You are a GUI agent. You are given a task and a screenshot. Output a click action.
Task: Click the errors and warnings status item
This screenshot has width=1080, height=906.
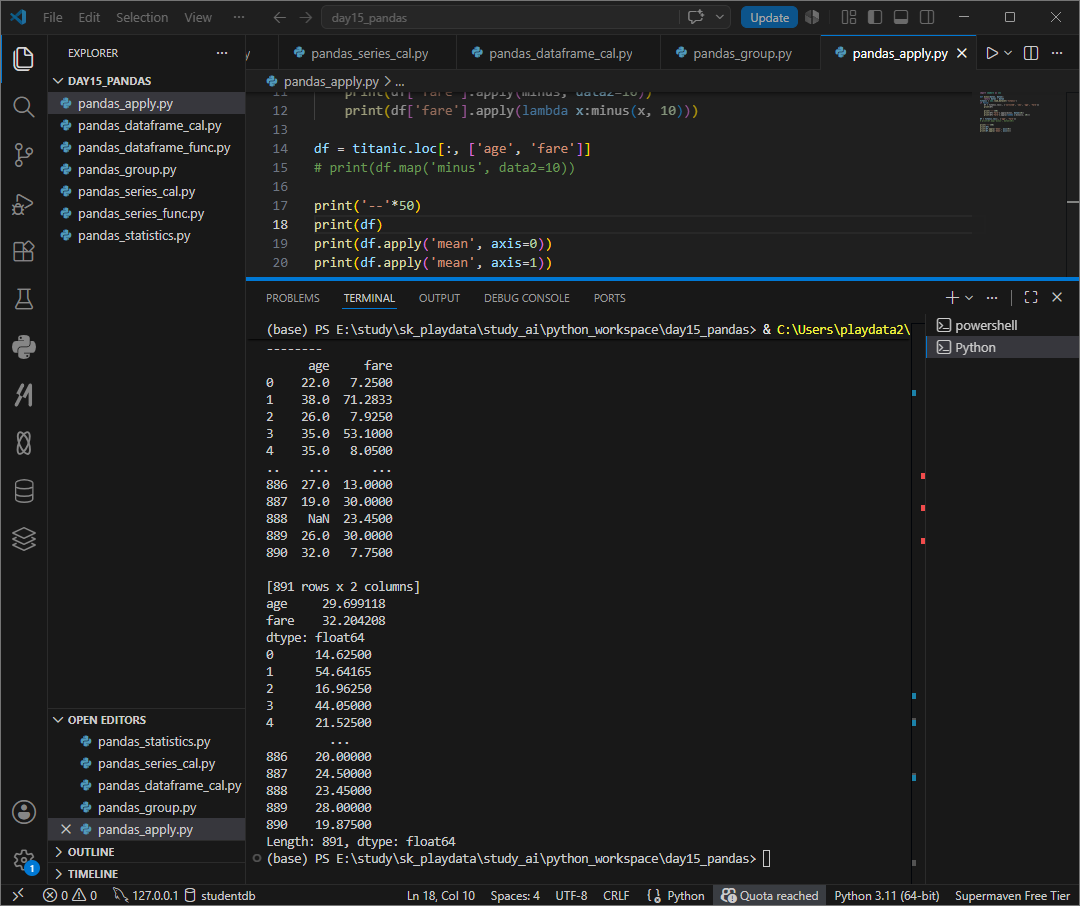70,895
